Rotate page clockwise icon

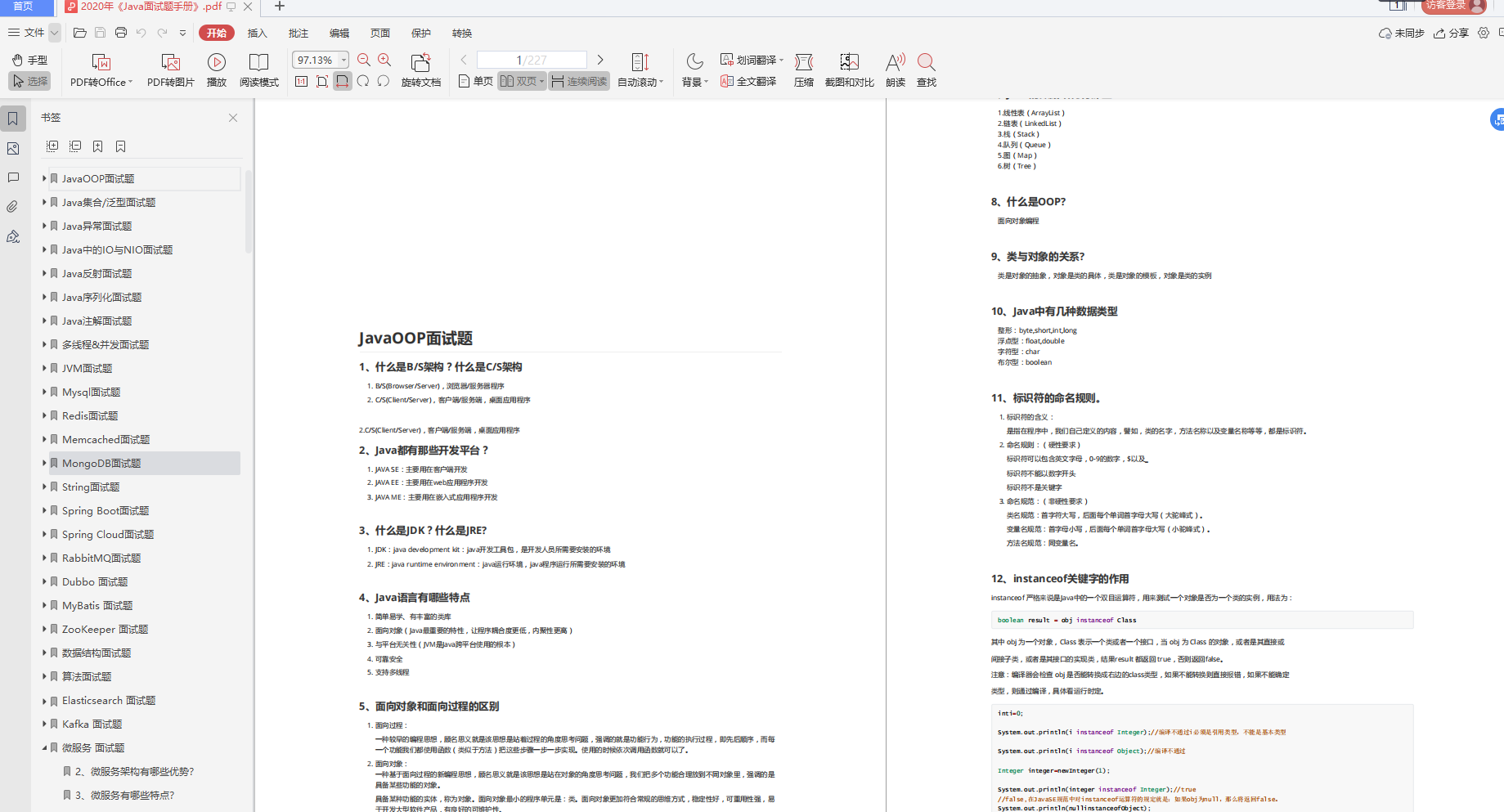pos(363,81)
